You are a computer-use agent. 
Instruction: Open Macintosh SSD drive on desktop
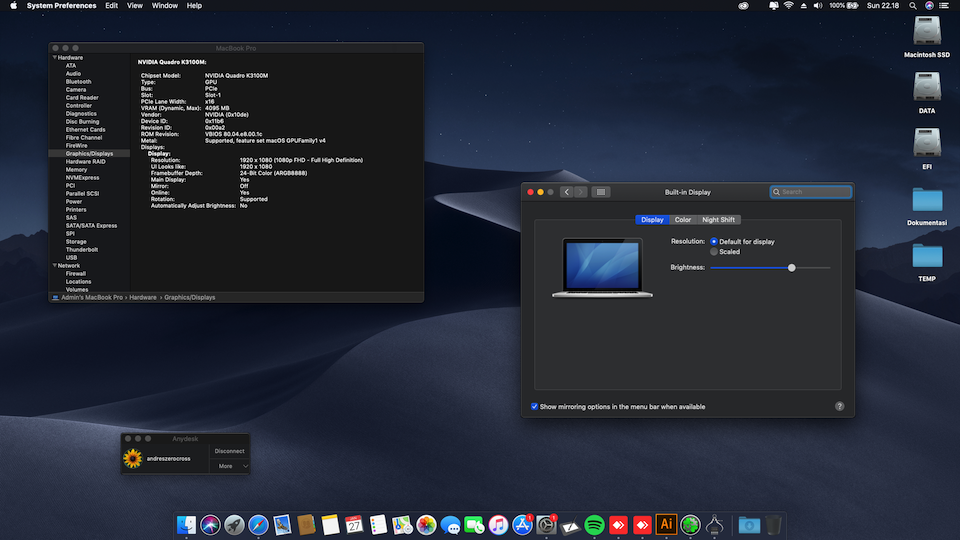[x=927, y=31]
